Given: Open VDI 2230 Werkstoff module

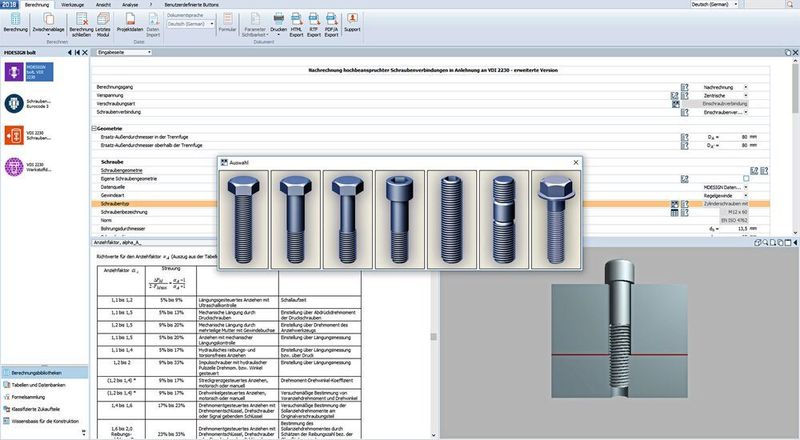Looking at the screenshot, I should [x=28, y=167].
